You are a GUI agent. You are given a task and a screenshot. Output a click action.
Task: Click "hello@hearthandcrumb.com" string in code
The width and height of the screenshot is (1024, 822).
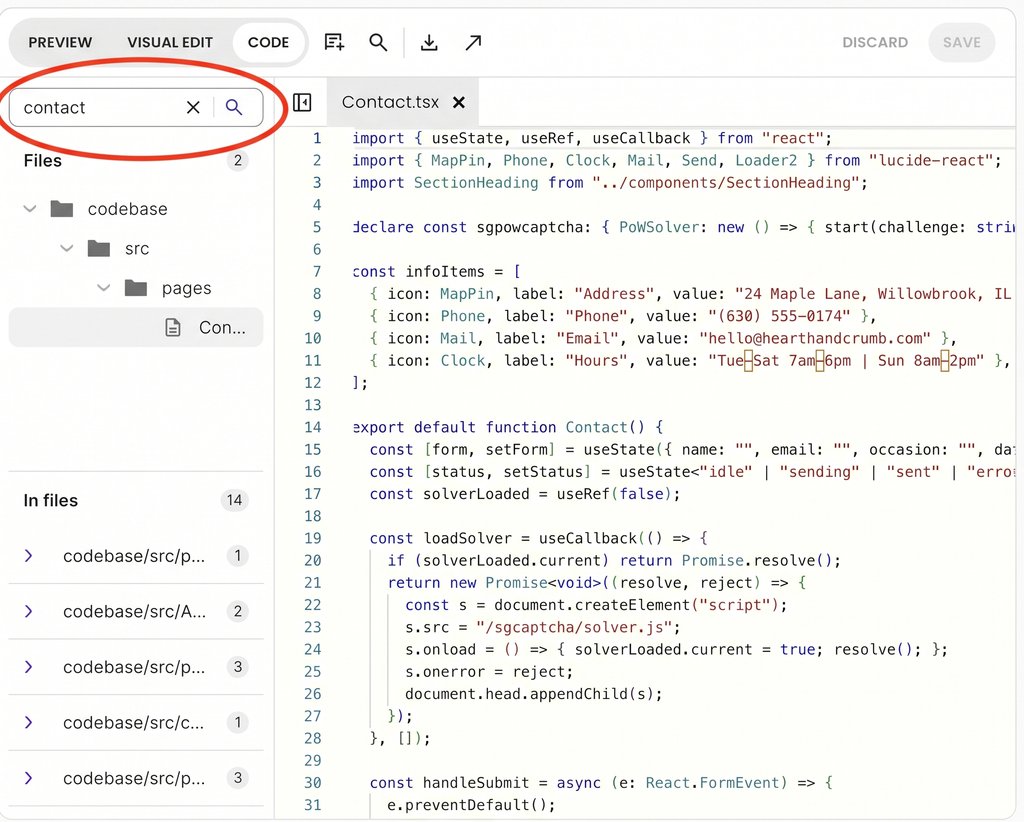(815, 338)
